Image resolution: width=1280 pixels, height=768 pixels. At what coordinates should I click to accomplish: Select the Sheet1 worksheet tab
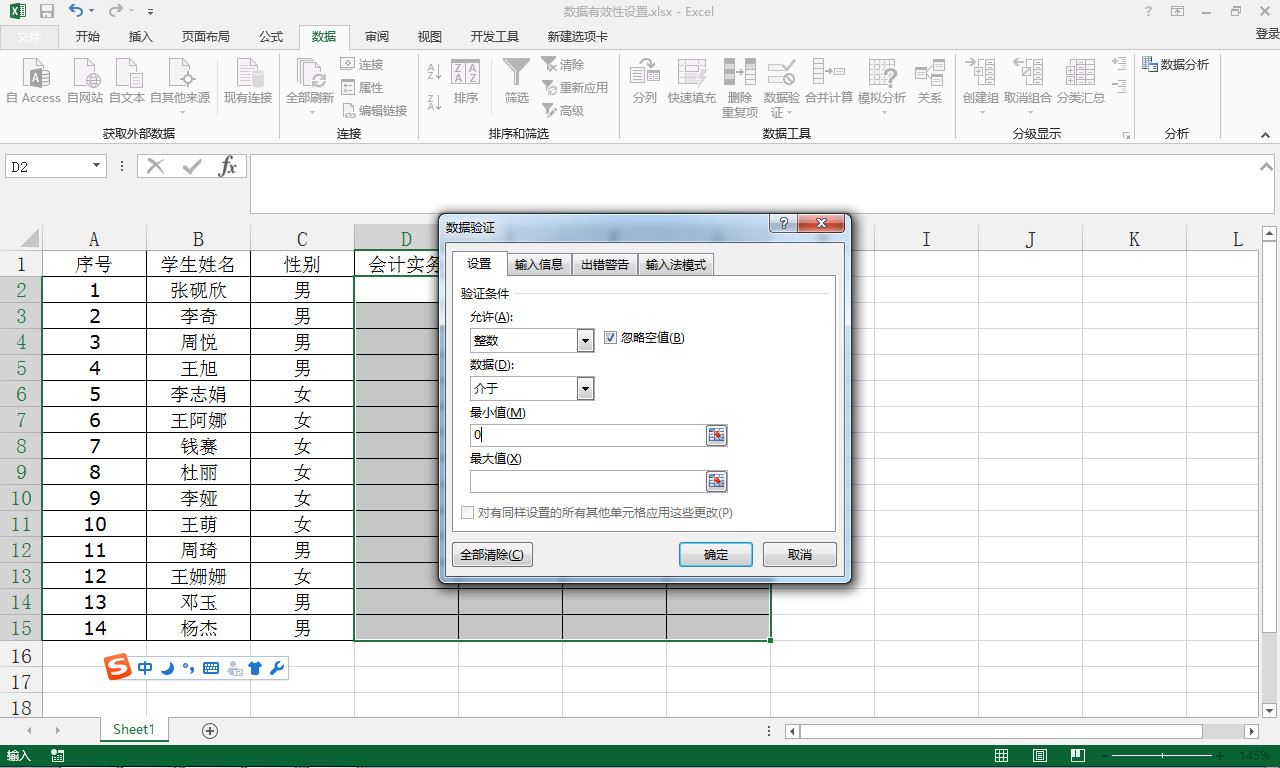[x=134, y=730]
